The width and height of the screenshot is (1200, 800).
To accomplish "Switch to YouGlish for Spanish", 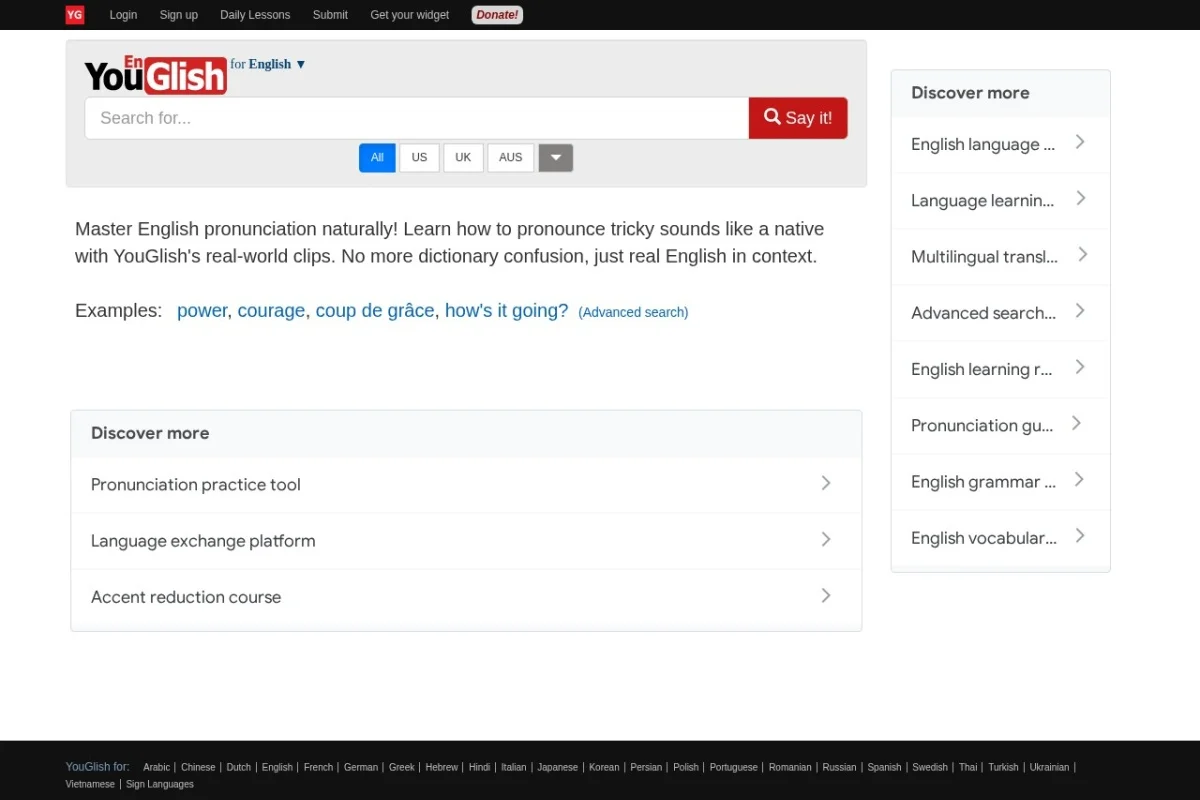I will pos(884,767).
